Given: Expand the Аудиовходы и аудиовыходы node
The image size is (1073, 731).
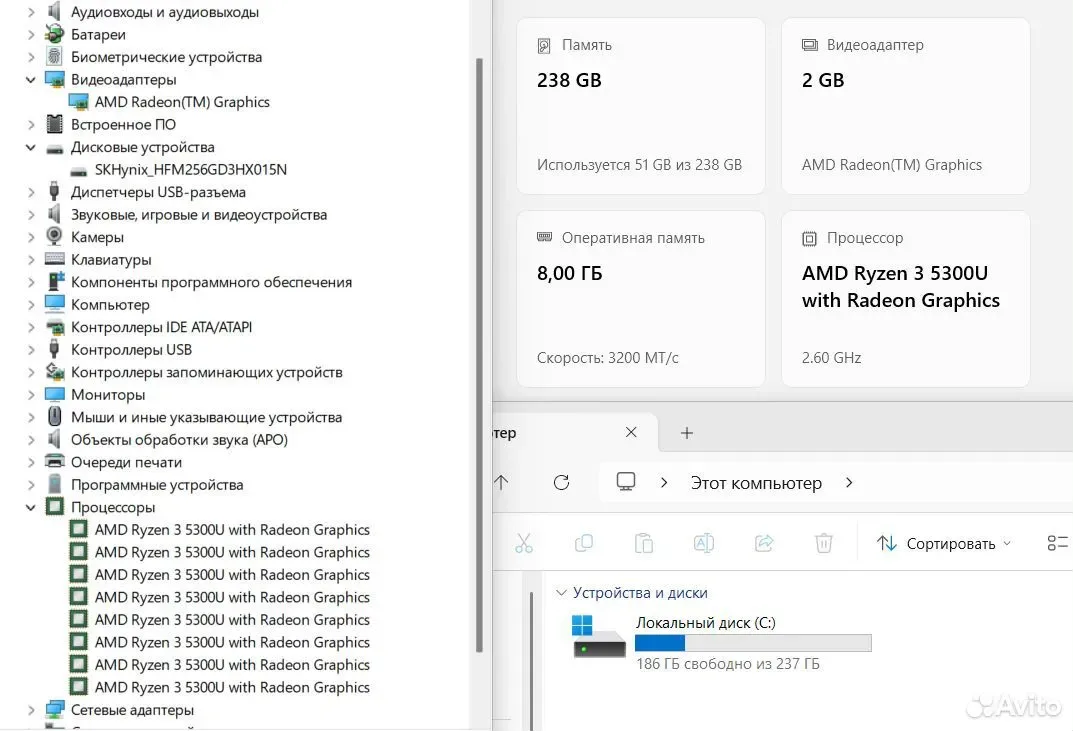Looking at the screenshot, I should click(31, 12).
